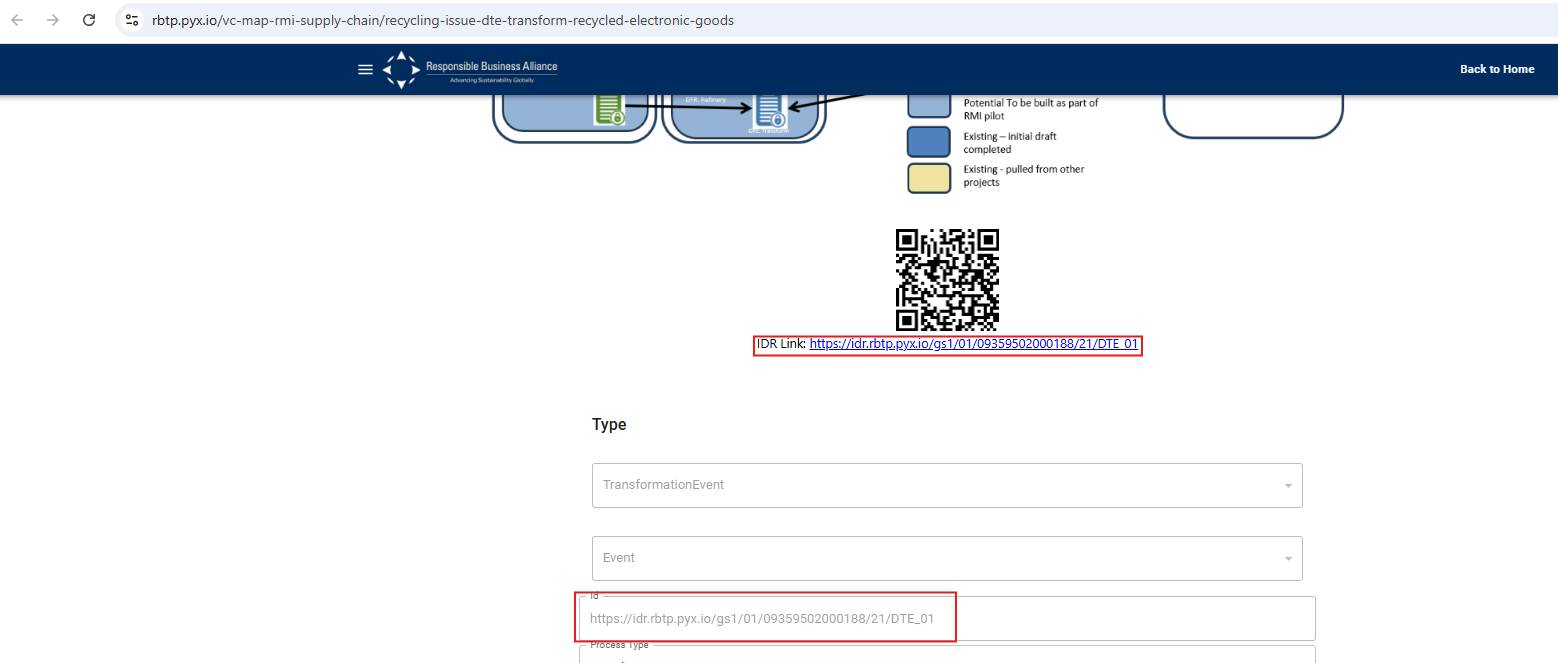Viewport: 1558px width, 663px height.
Task: Open the IDR link idr.rbtp.pyx.io URL
Action: (974, 344)
